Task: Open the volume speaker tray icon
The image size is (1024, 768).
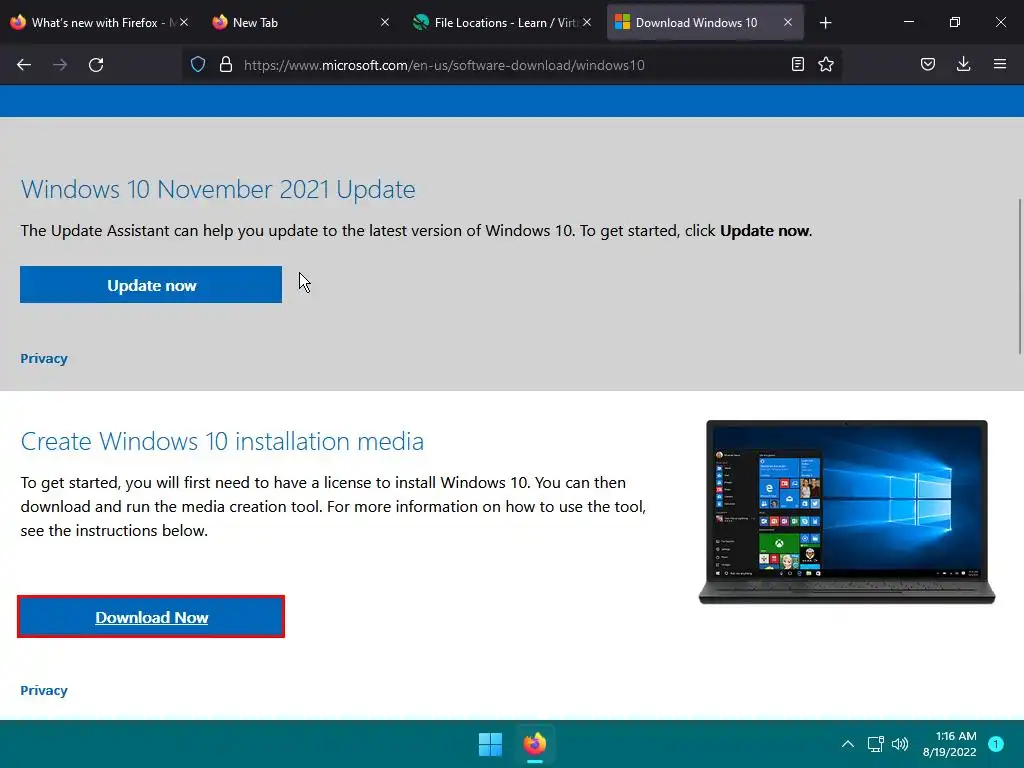Action: [900, 744]
